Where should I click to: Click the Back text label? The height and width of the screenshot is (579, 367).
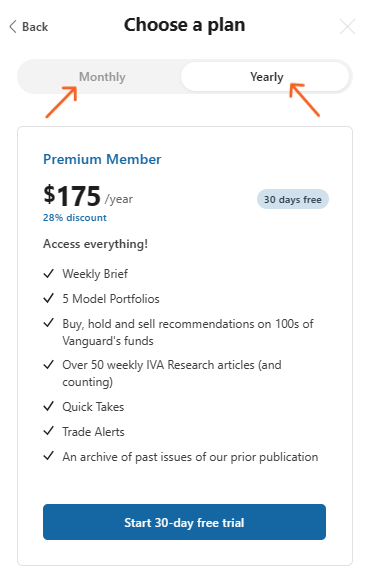(x=35, y=27)
